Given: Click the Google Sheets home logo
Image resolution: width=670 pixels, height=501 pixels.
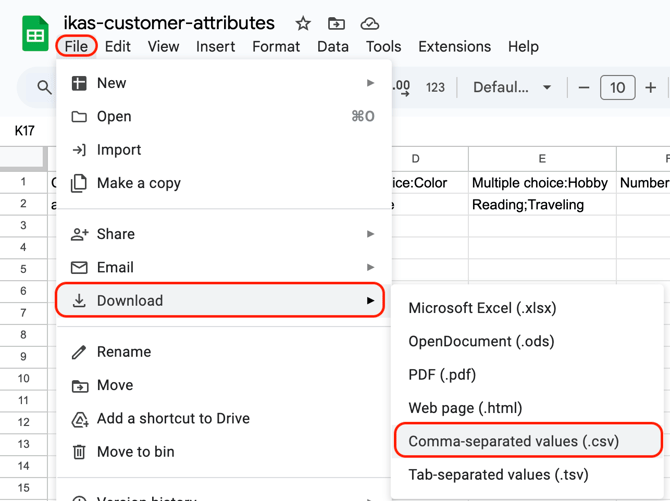Looking at the screenshot, I should click(35, 34).
